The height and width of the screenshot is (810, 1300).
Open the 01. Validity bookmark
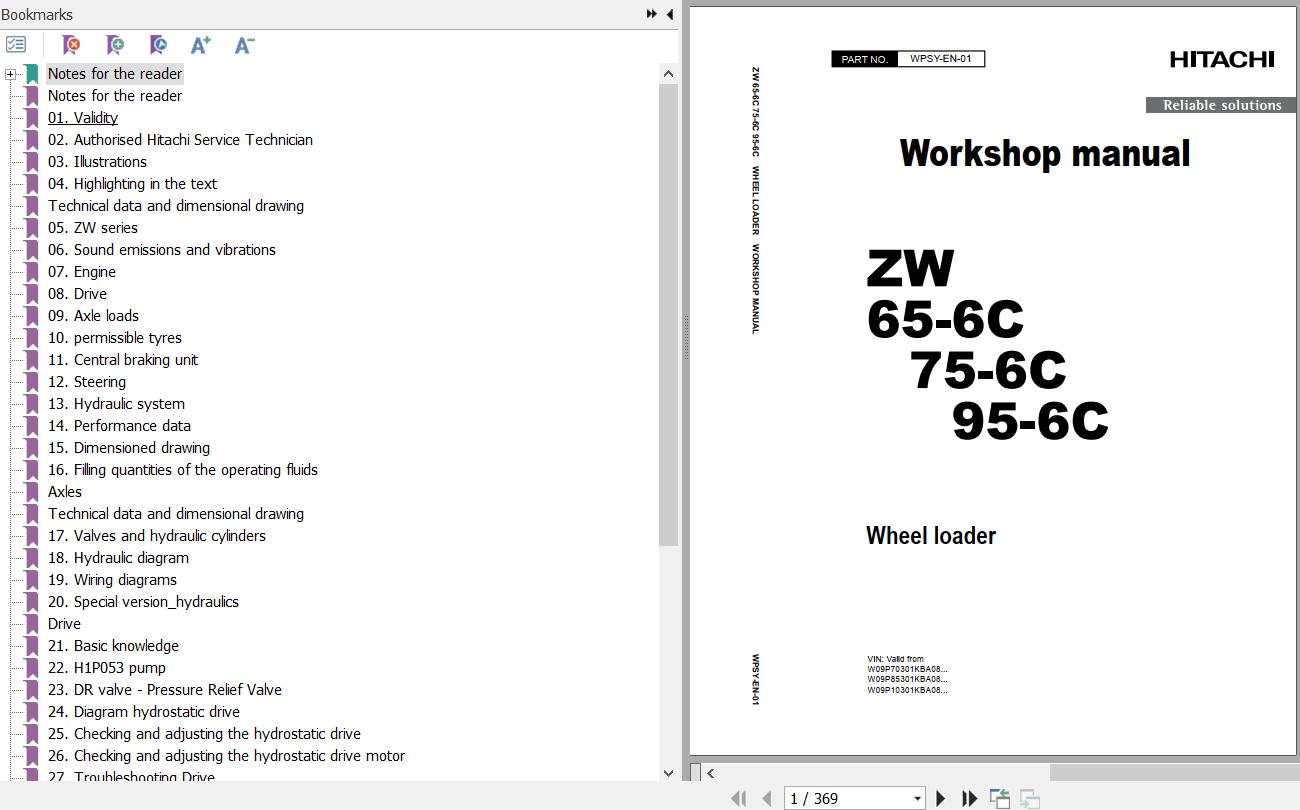(x=83, y=118)
